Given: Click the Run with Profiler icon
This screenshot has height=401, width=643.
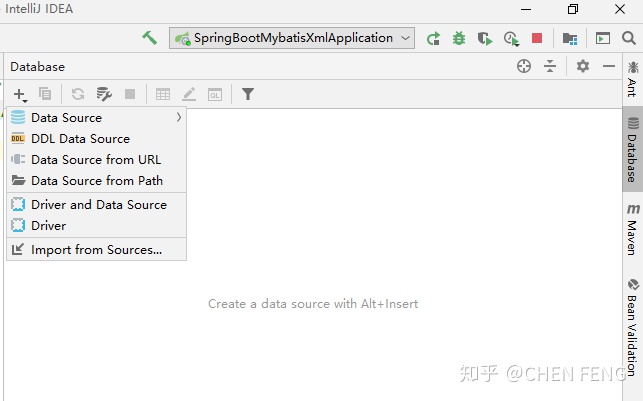Looking at the screenshot, I should (511, 39).
